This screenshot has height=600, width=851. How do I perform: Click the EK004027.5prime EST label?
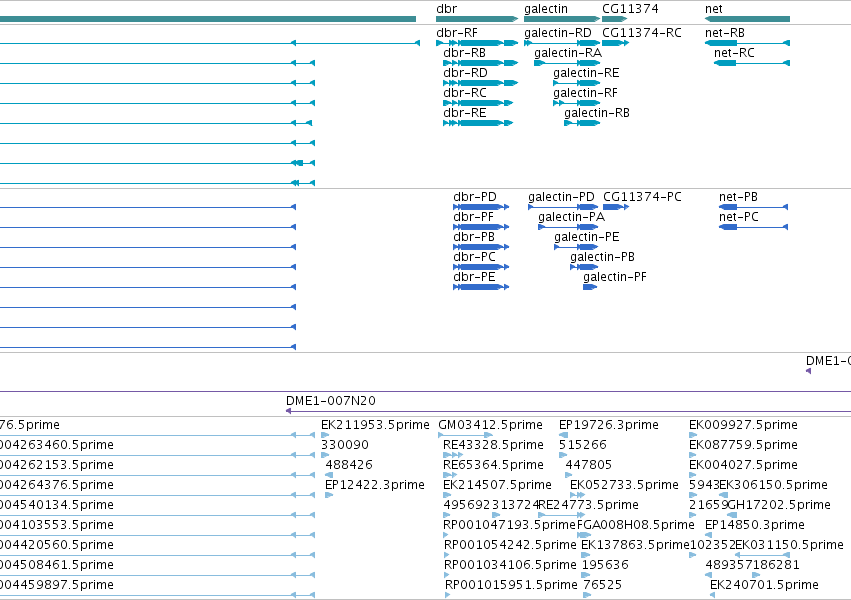(x=744, y=464)
